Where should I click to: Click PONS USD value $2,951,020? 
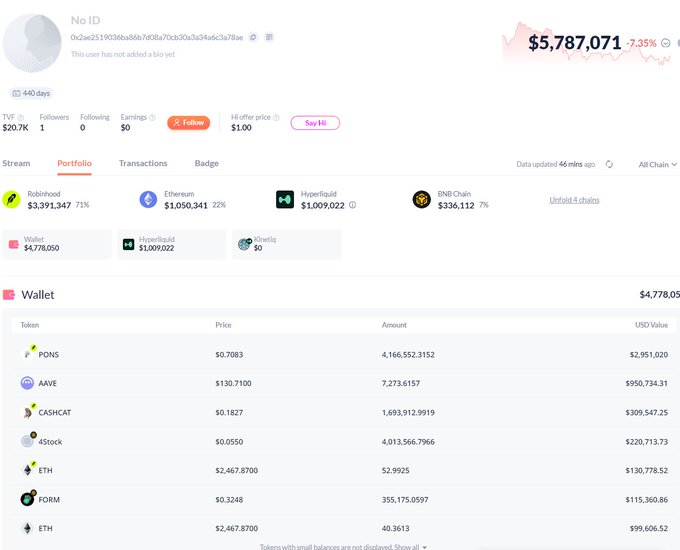(649, 354)
